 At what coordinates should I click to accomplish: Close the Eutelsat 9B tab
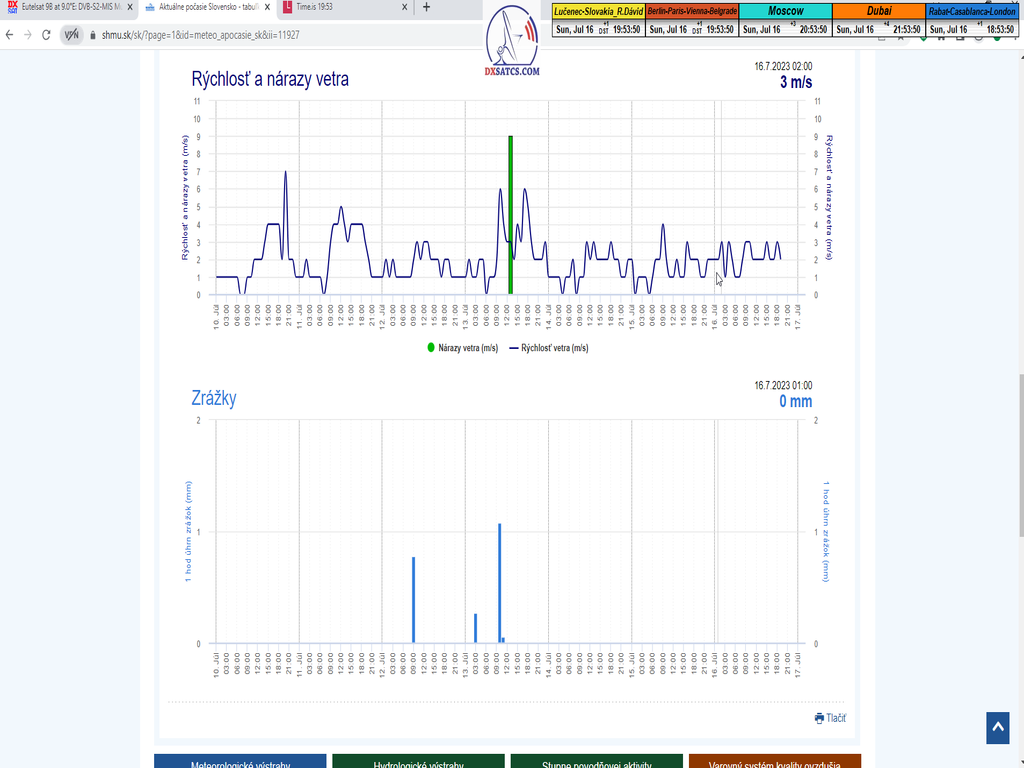130,7
